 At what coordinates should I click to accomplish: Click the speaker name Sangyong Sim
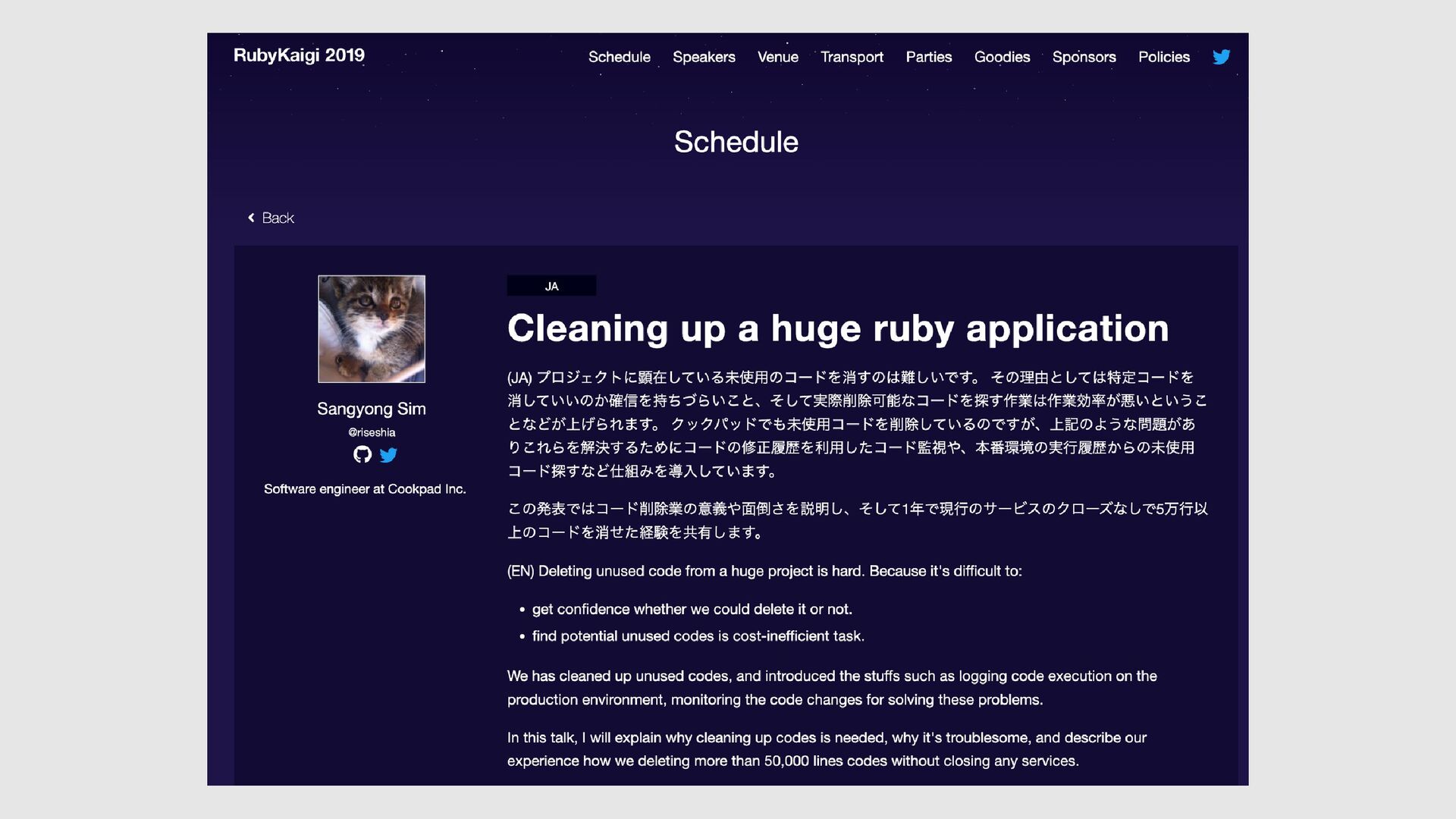(x=372, y=409)
